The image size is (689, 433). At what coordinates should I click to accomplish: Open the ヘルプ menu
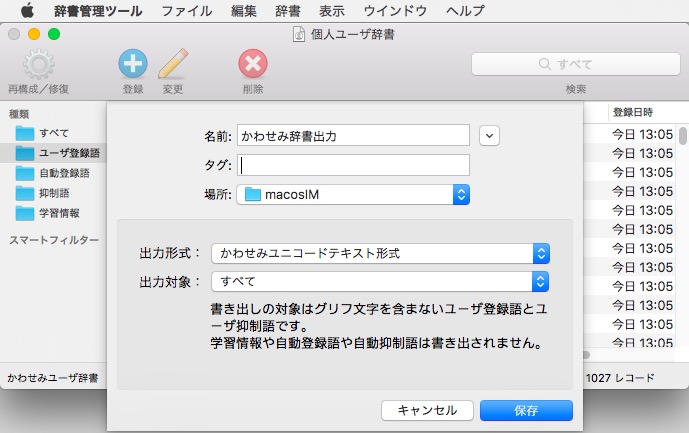click(x=465, y=11)
